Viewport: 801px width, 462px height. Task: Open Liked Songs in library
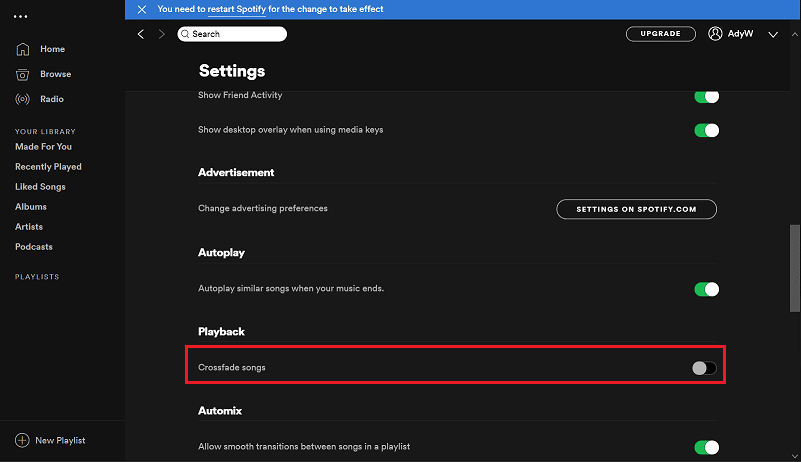point(40,187)
